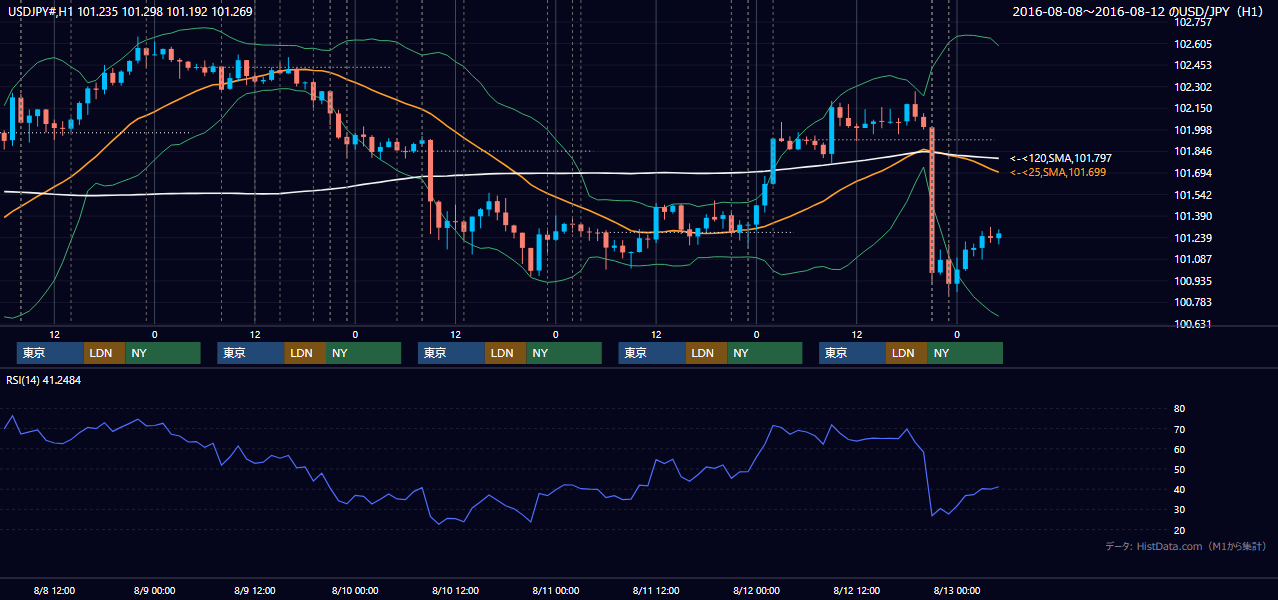Viewport: 1278px width, 600px height.
Task: Click the 8/9 00:00 time axis label
Action: pos(154,590)
